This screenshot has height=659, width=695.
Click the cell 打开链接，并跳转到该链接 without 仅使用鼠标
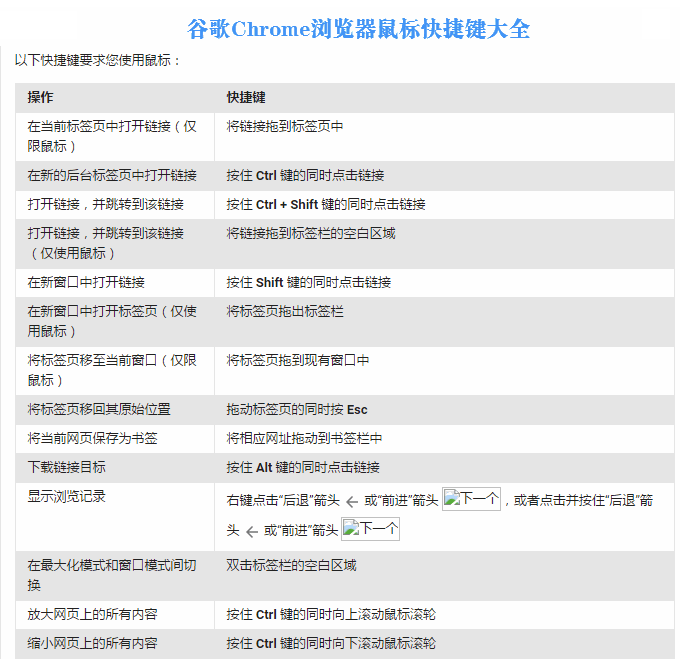click(x=115, y=204)
